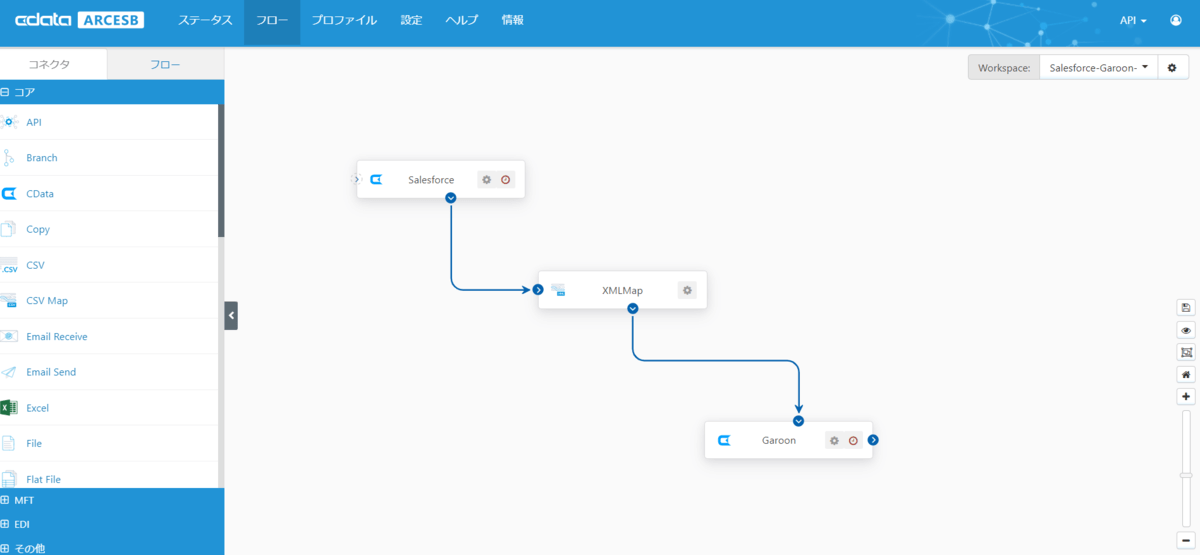Select the File connector icon
This screenshot has height=555, width=1200.
click(x=9, y=443)
